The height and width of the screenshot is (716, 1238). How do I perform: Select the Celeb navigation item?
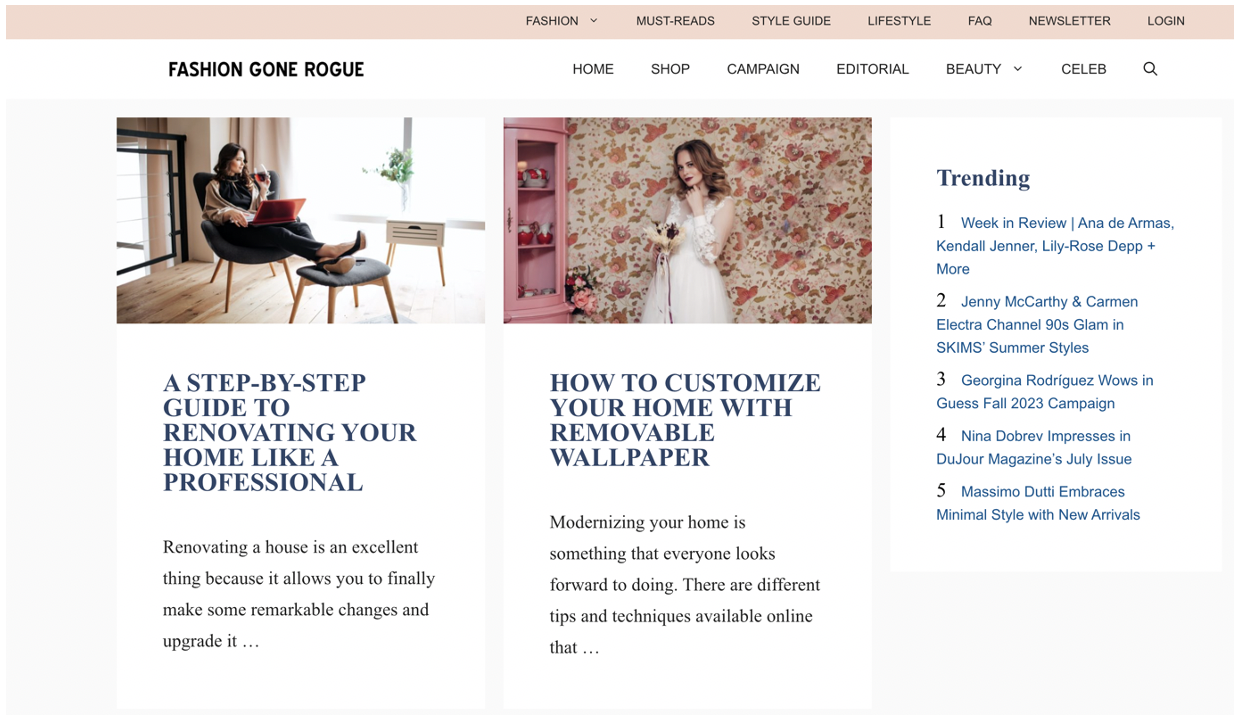point(1083,69)
